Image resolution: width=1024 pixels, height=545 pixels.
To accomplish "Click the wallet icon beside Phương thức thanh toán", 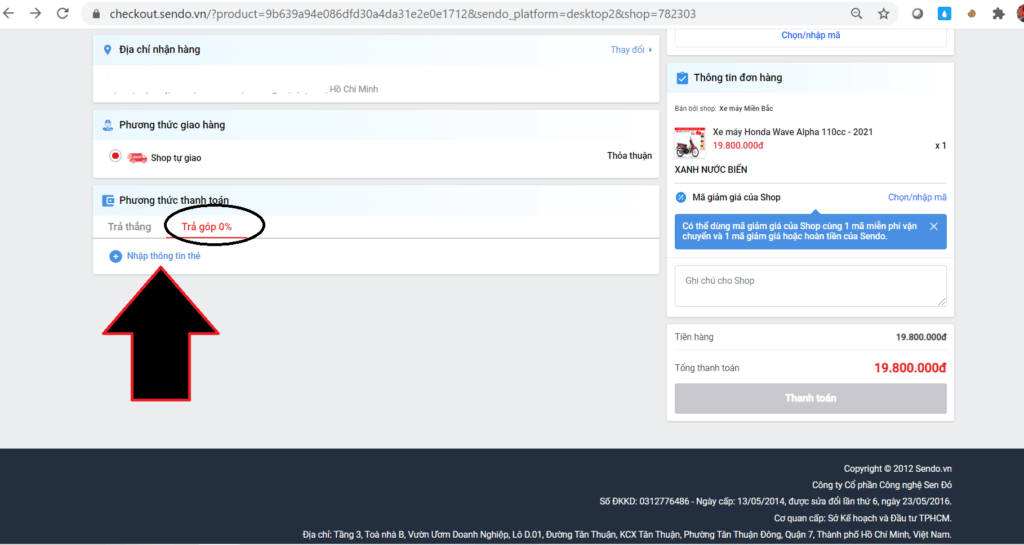I will coord(108,200).
